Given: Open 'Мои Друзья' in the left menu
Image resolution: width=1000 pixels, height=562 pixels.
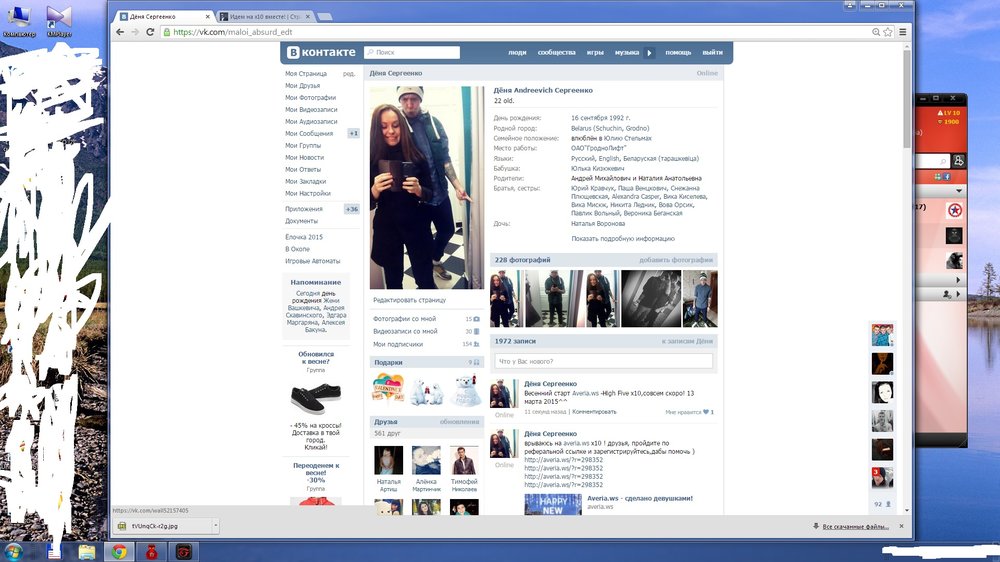Looking at the screenshot, I should (303, 86).
